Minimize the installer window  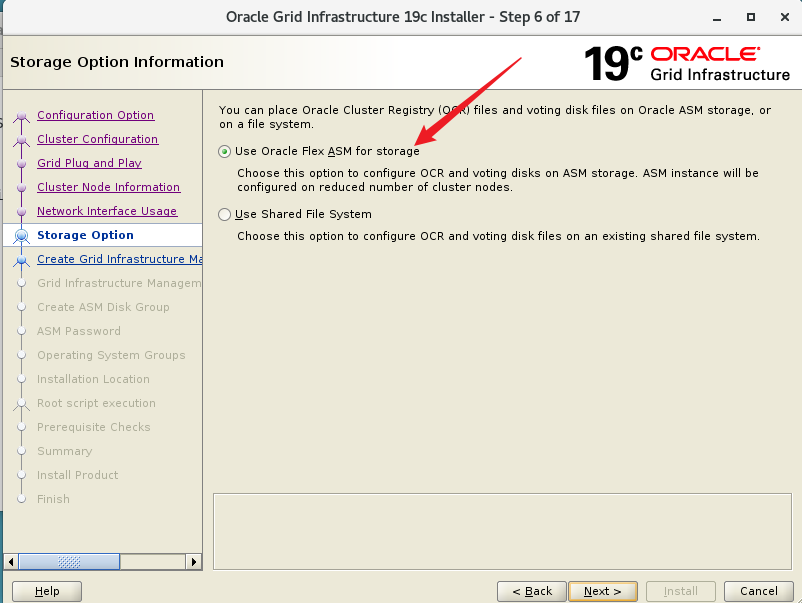717,17
